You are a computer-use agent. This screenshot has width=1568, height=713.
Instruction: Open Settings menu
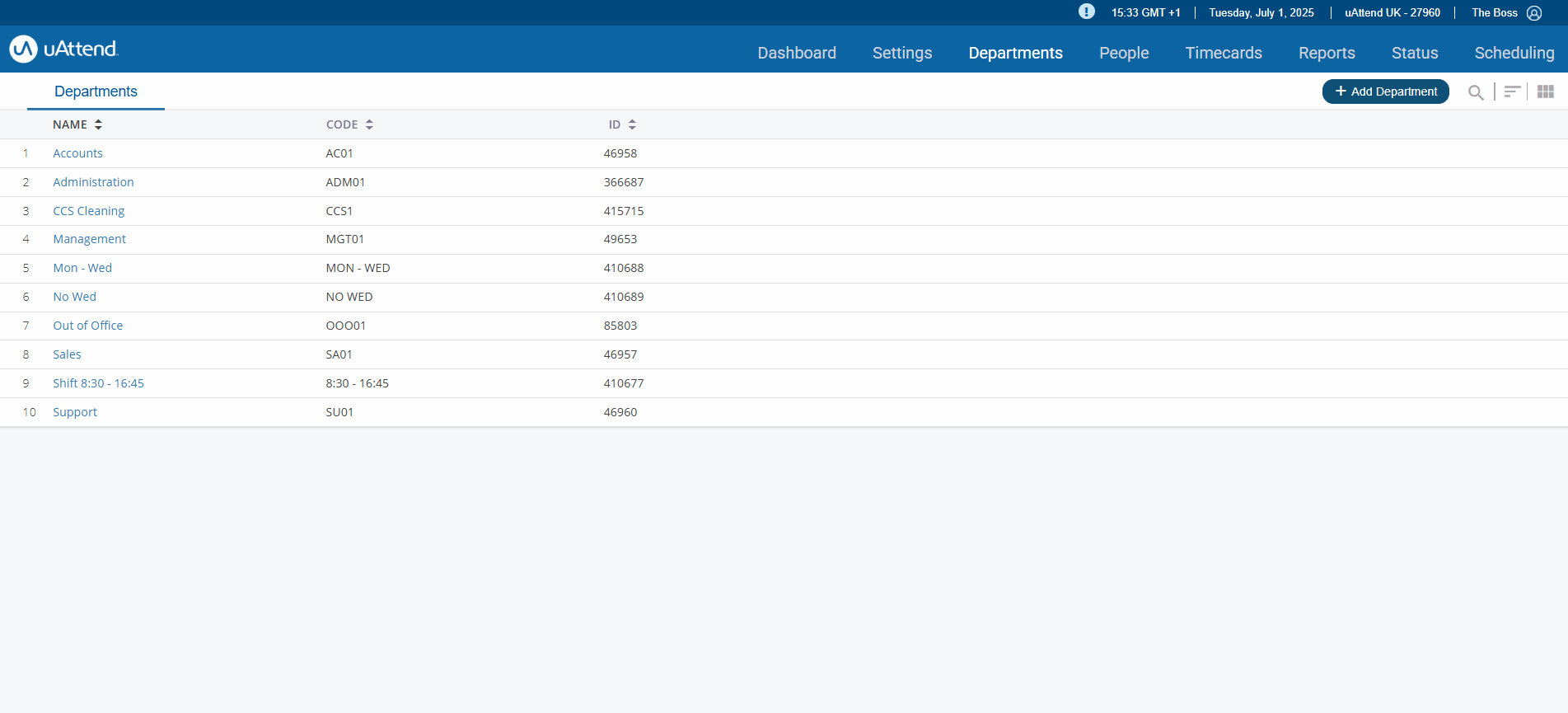(x=902, y=53)
